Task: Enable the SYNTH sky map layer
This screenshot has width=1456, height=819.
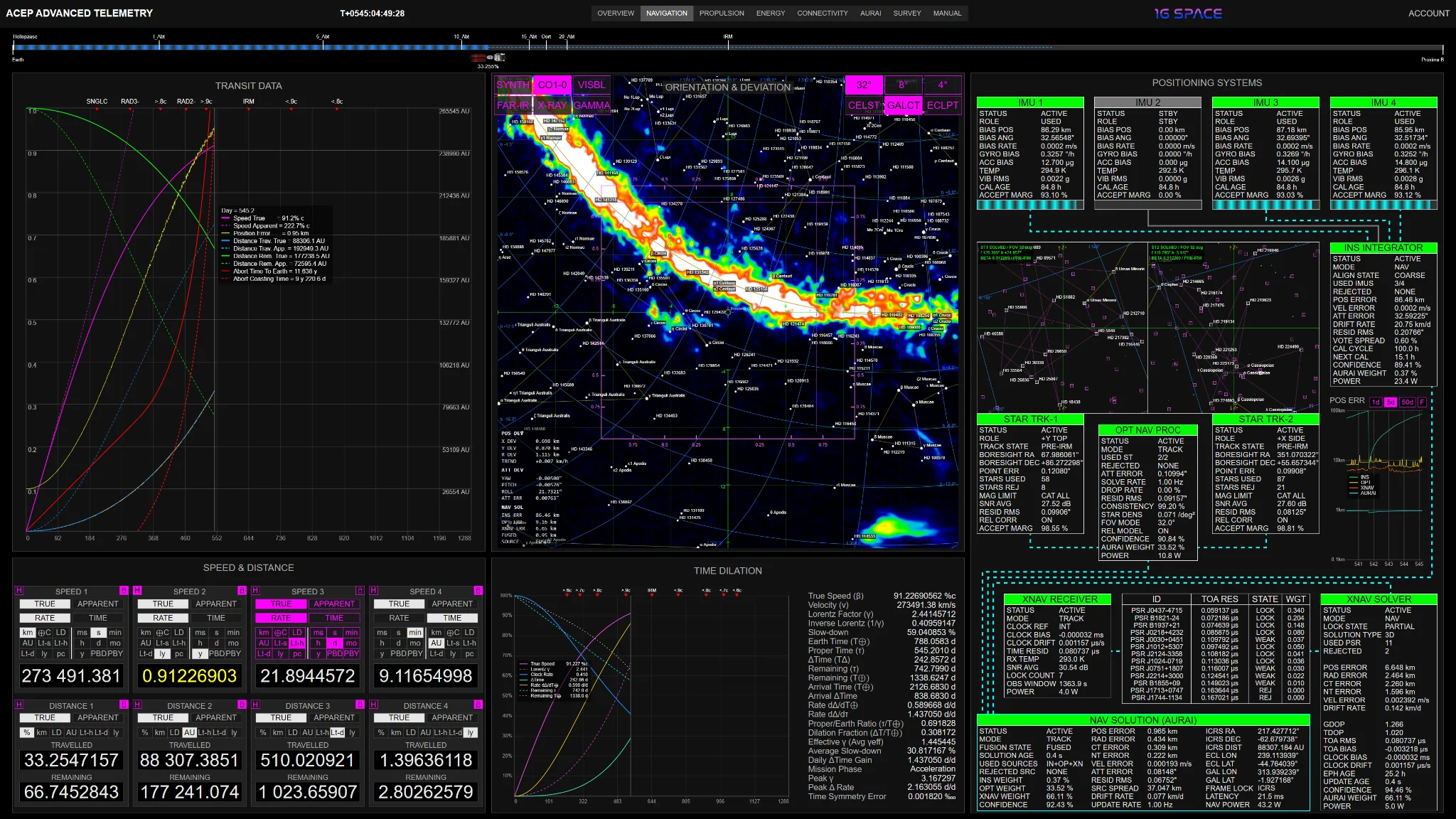Action: tap(513, 85)
